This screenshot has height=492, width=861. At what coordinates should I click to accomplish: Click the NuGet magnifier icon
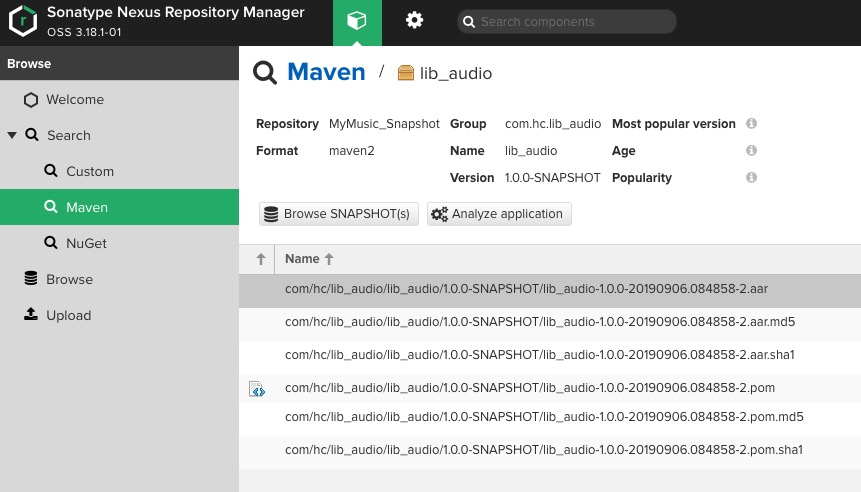pyautogui.click(x=51, y=243)
